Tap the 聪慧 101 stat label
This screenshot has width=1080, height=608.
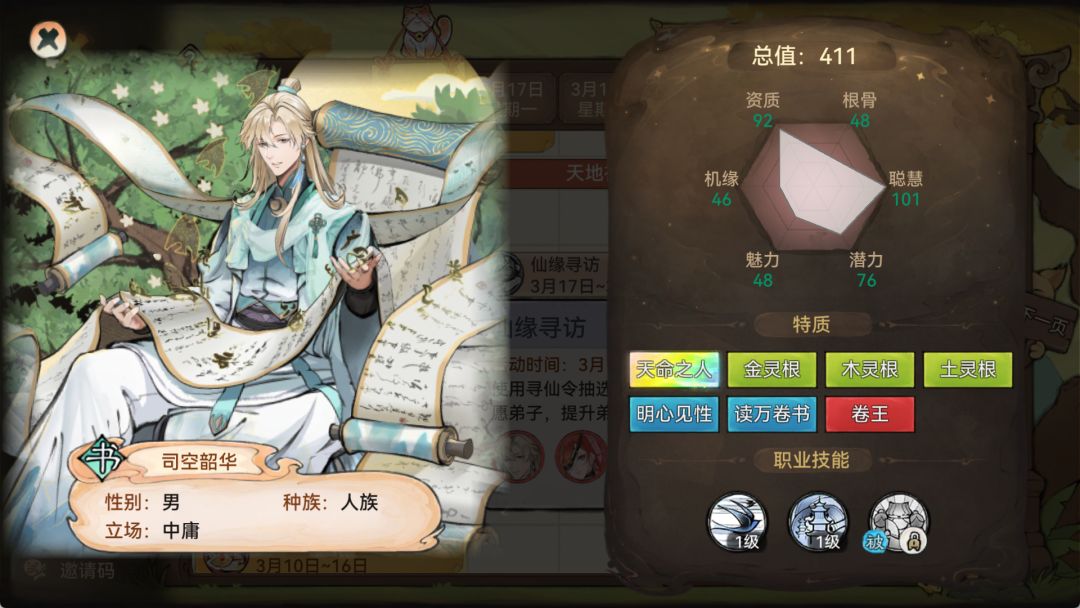(x=906, y=189)
